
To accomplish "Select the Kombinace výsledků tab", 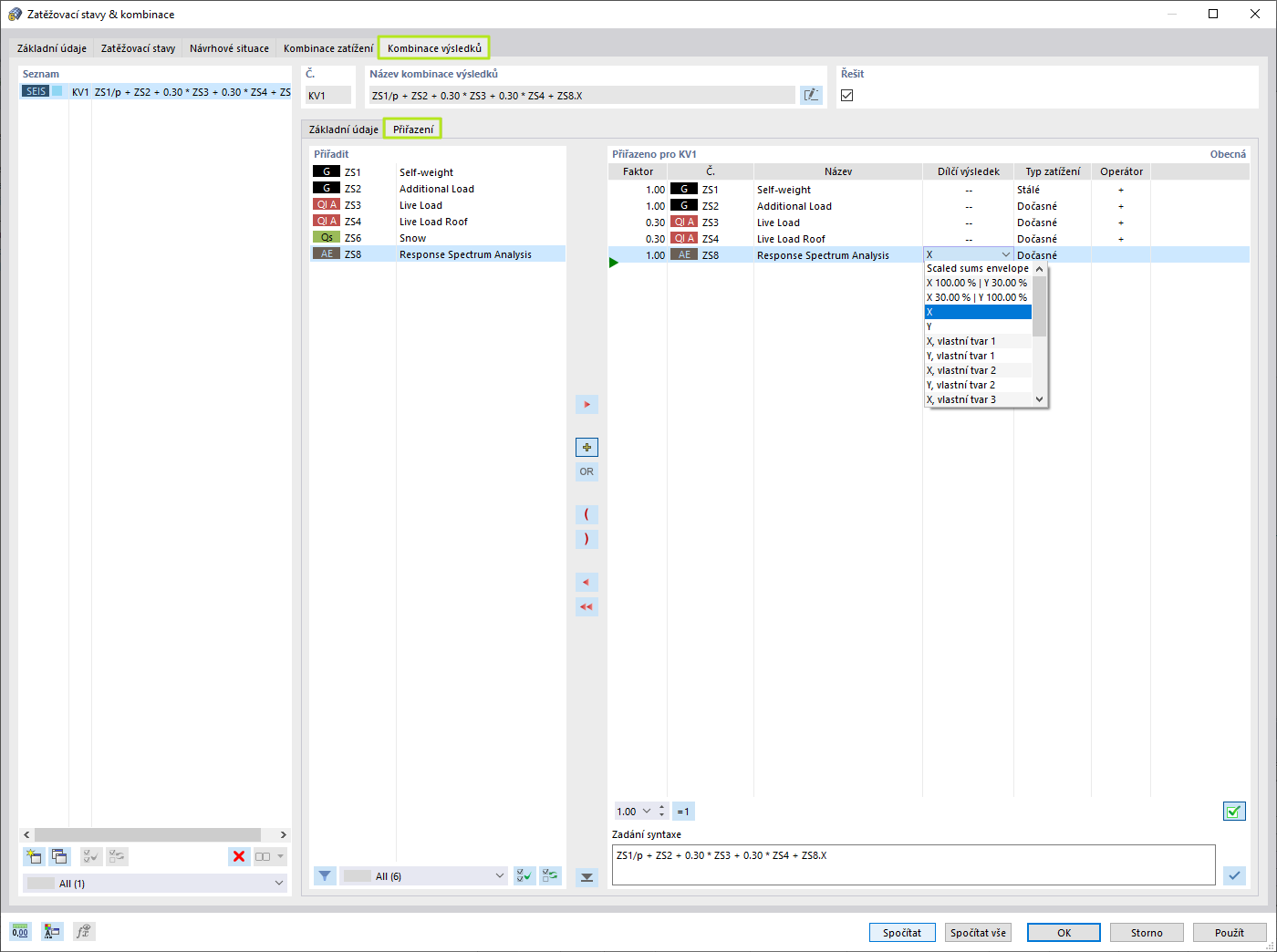I will (434, 48).
